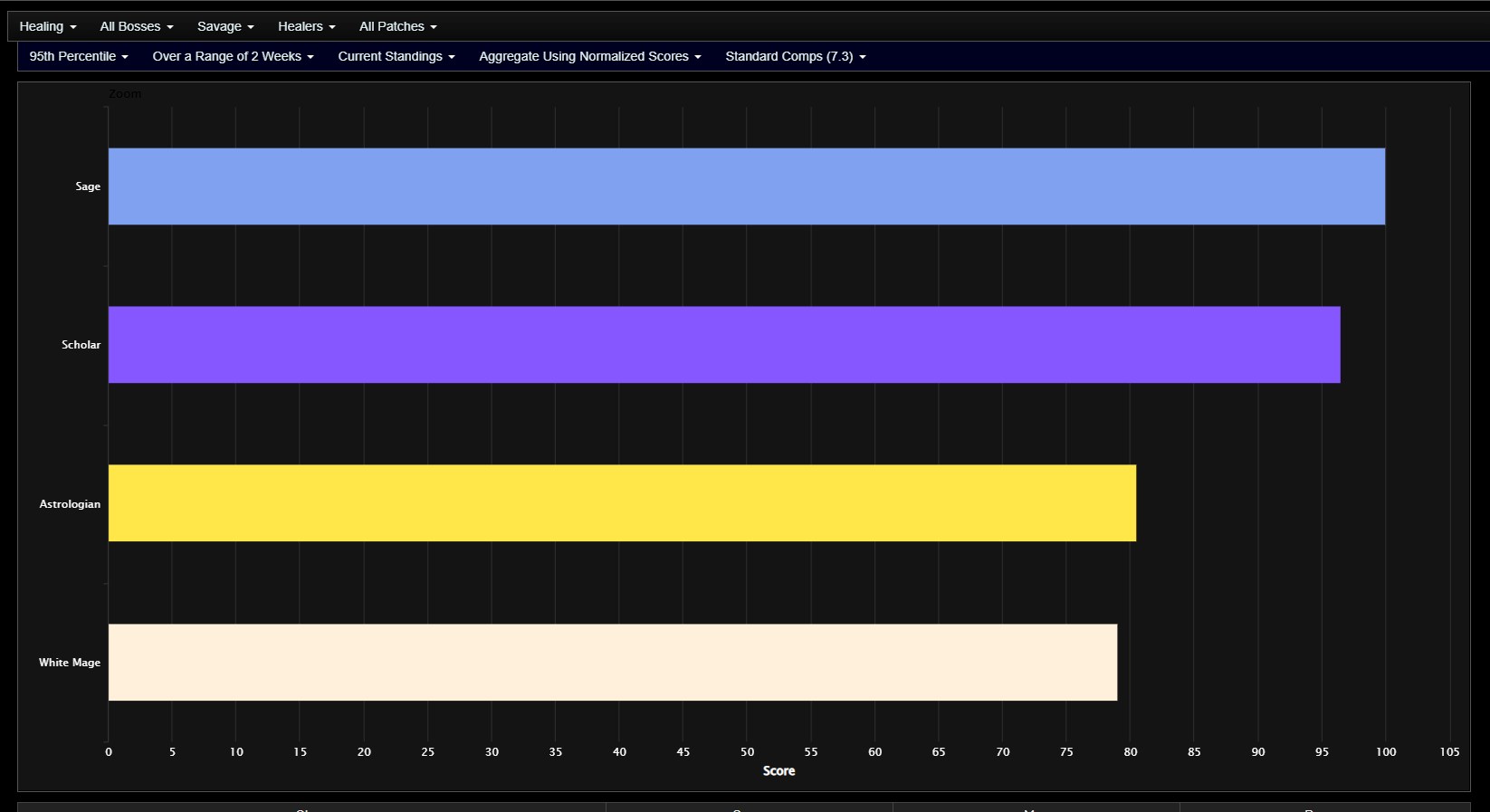Click the Scholar axis label
Image resolution: width=1490 pixels, height=812 pixels.
coord(81,345)
